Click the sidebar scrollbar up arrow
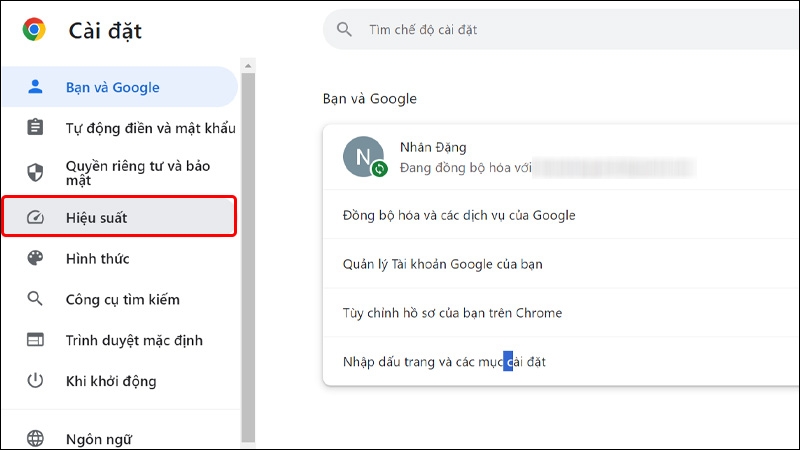This screenshot has width=800, height=450. 248,66
